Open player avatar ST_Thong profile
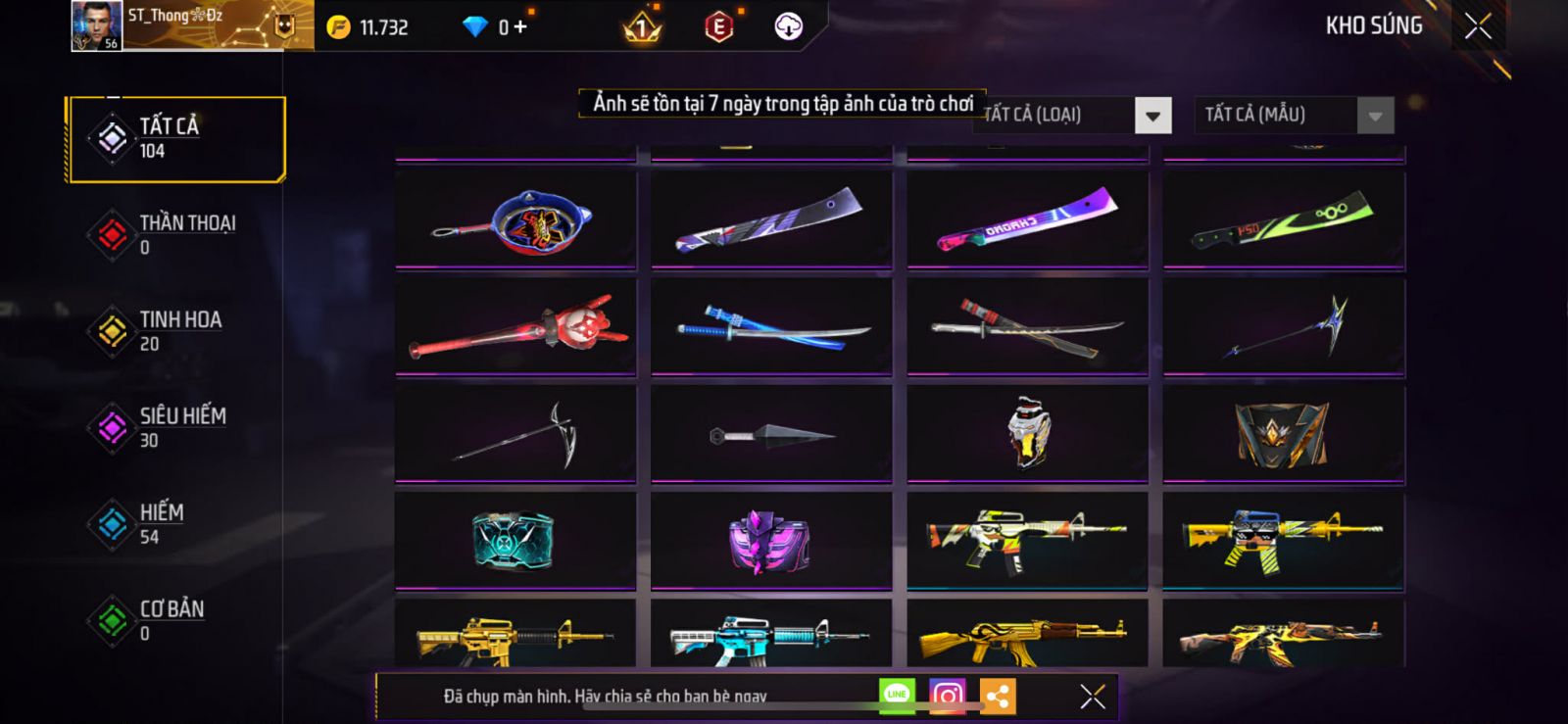This screenshot has width=1568, height=724. tap(96, 25)
